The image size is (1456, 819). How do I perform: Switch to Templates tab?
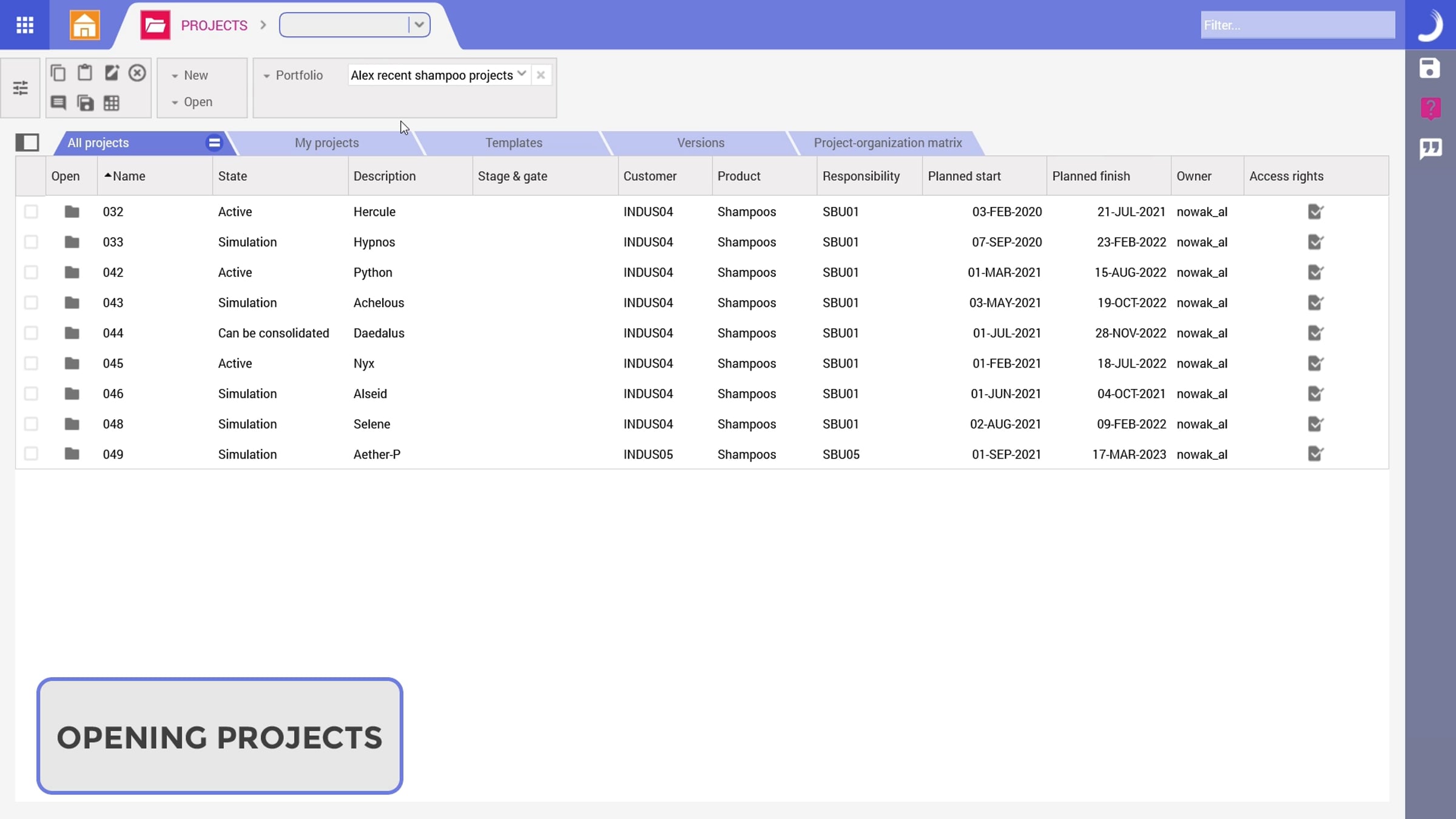[x=514, y=143]
